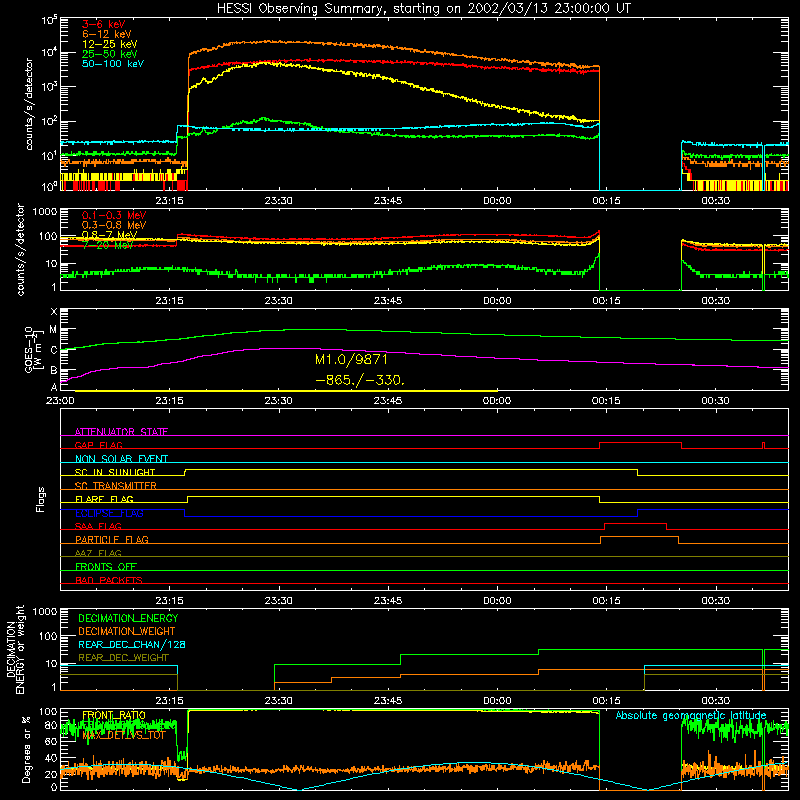Click the NON_SOLAR_EVENT flag label
Screen dimensions: 800x800
click(121, 459)
